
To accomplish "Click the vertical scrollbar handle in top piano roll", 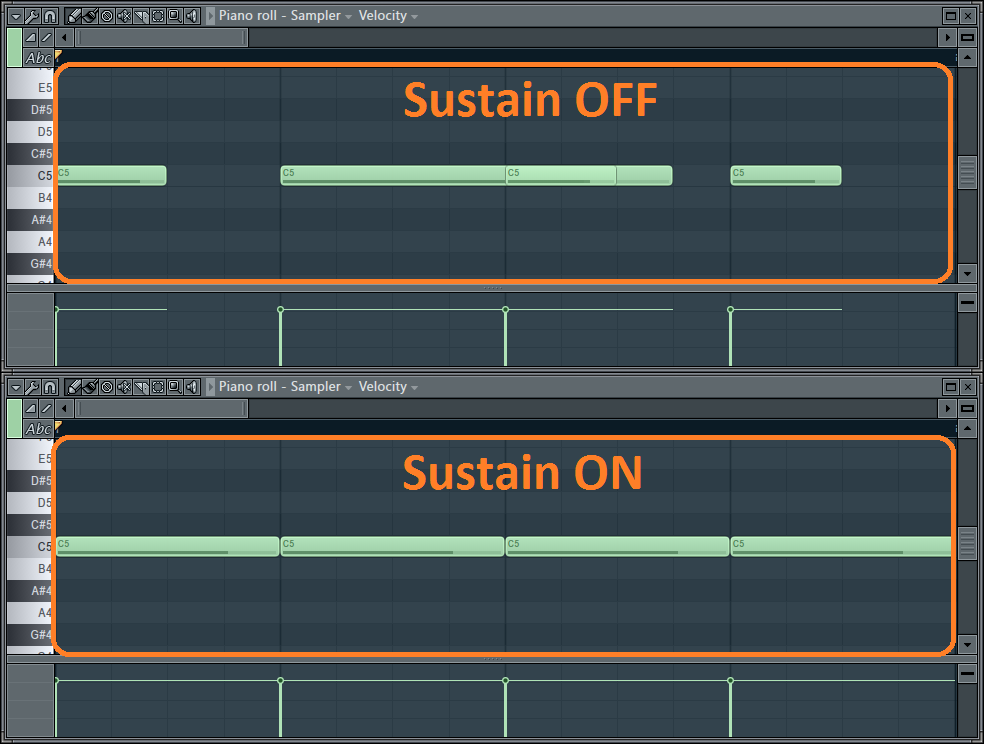I will [966, 173].
